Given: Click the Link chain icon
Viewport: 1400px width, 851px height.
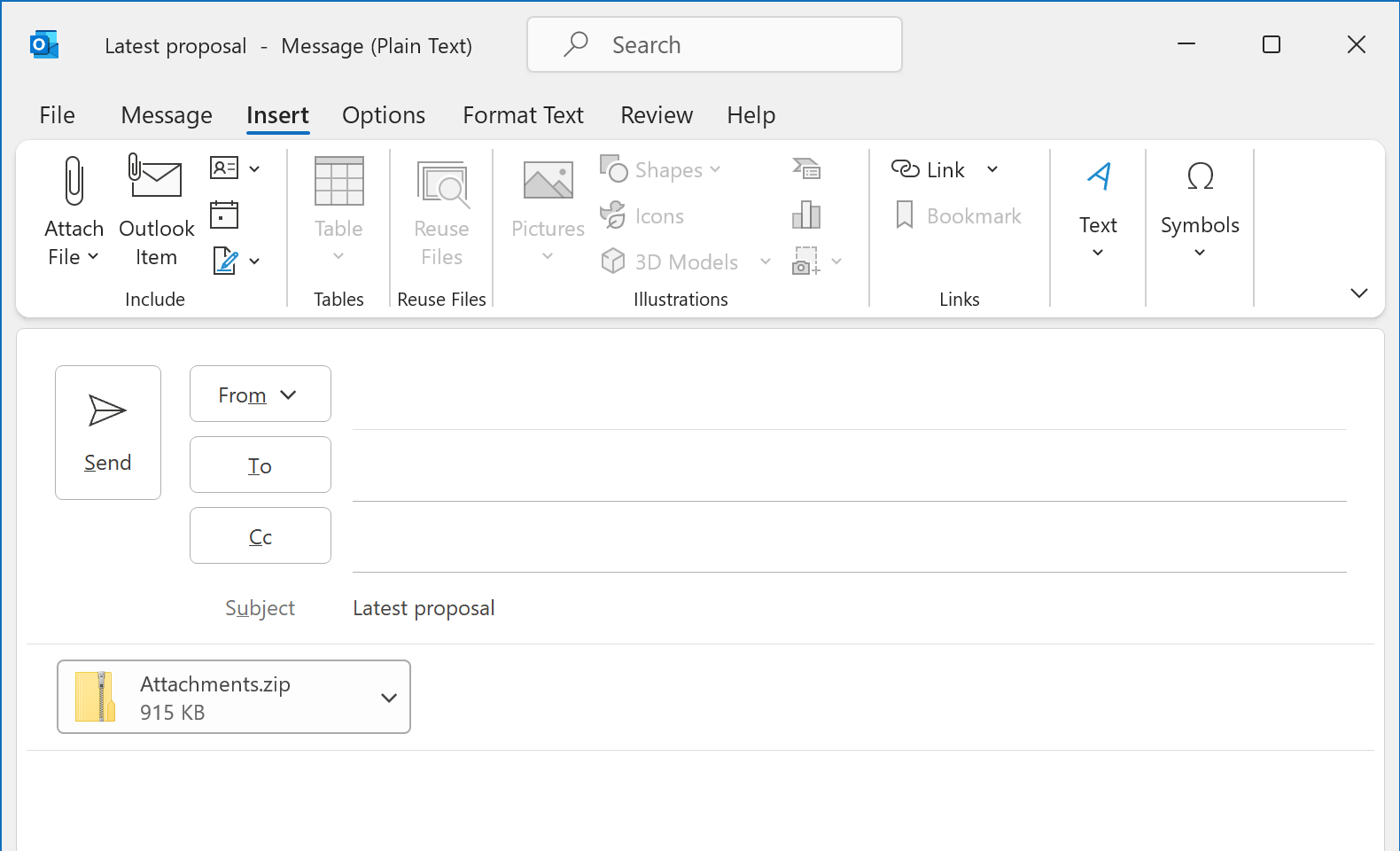Looking at the screenshot, I should [905, 168].
